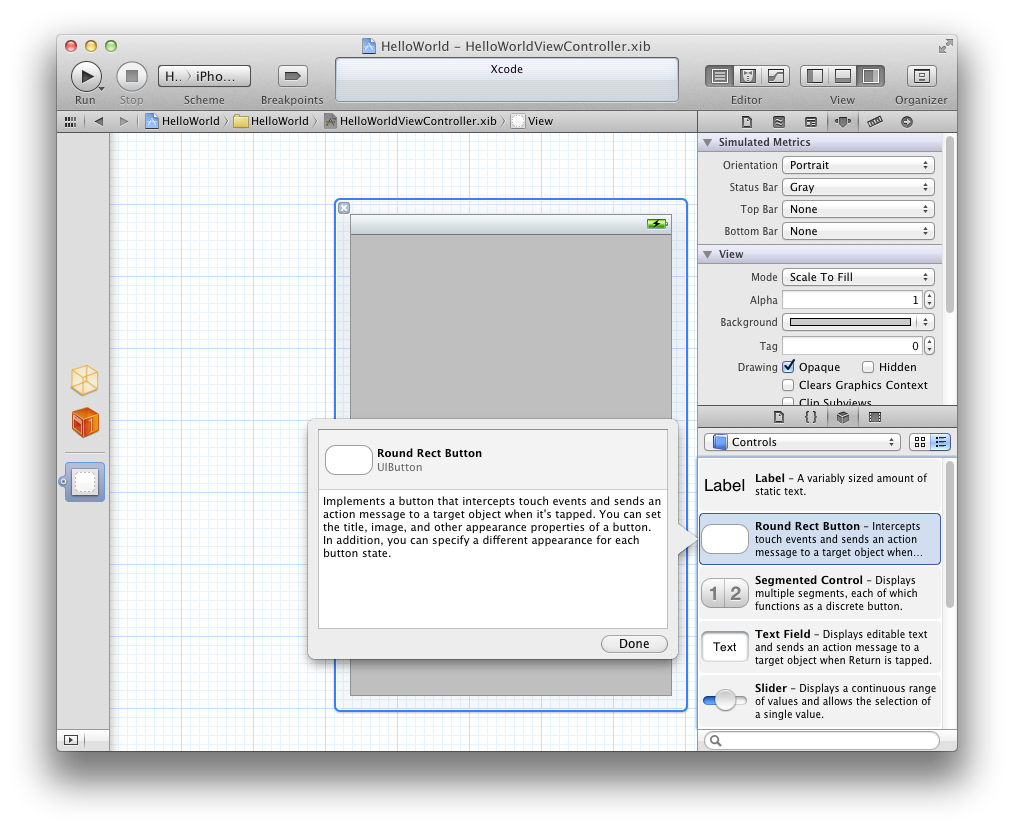Change Mode from Scale To Fill

point(857,277)
